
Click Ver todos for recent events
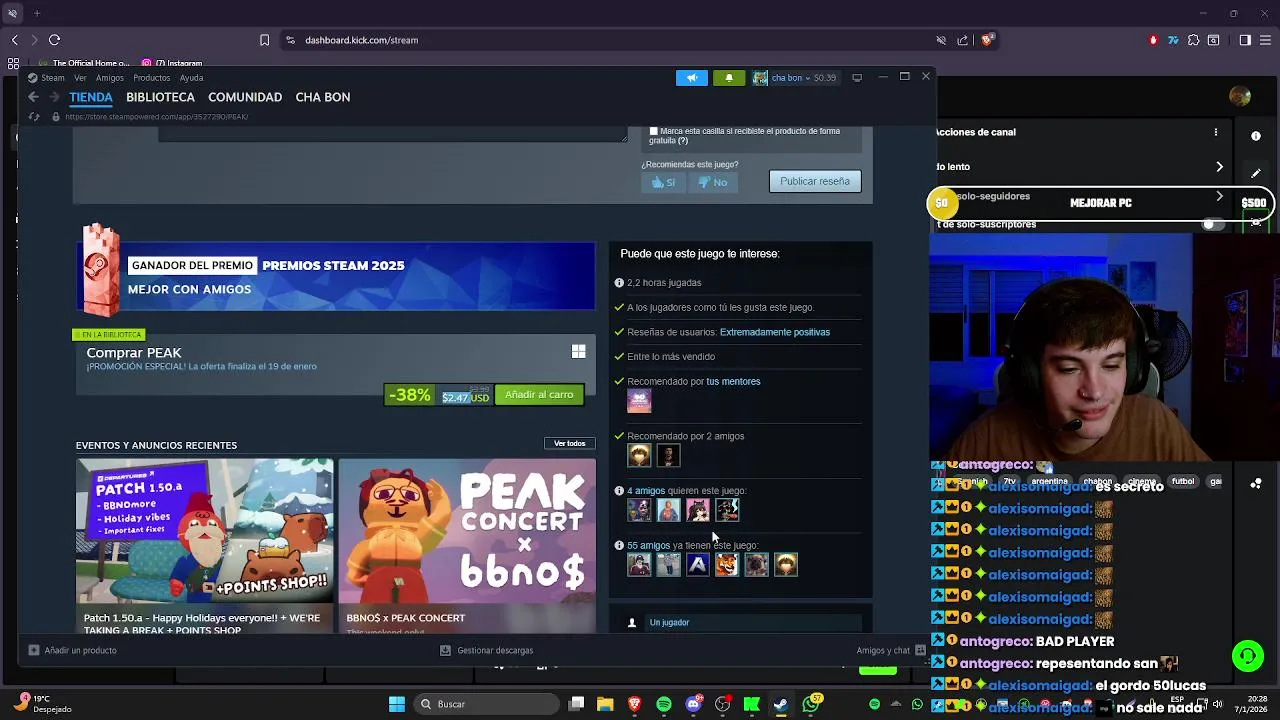570,443
